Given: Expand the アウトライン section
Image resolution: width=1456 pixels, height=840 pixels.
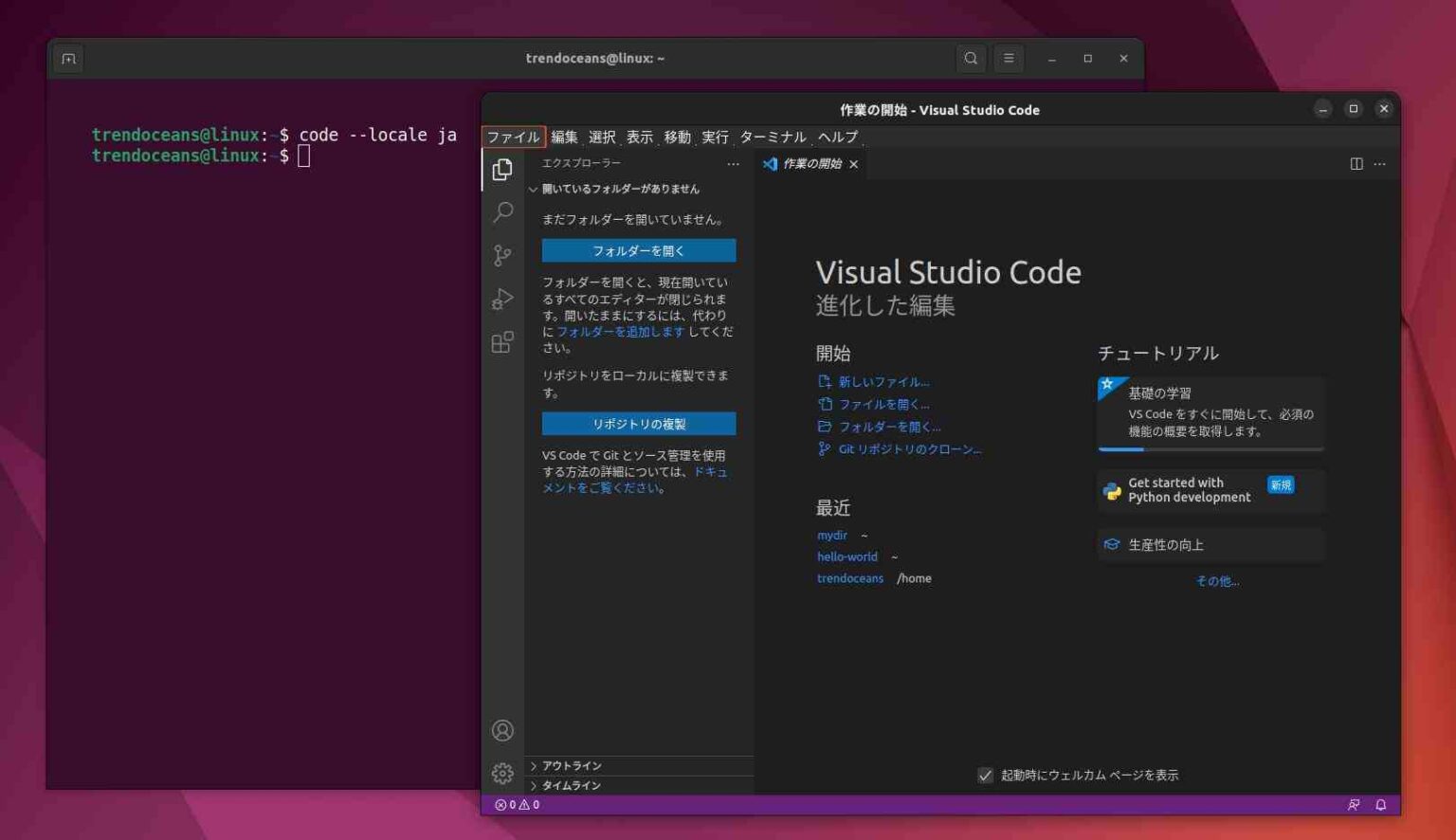Looking at the screenshot, I should [x=569, y=765].
